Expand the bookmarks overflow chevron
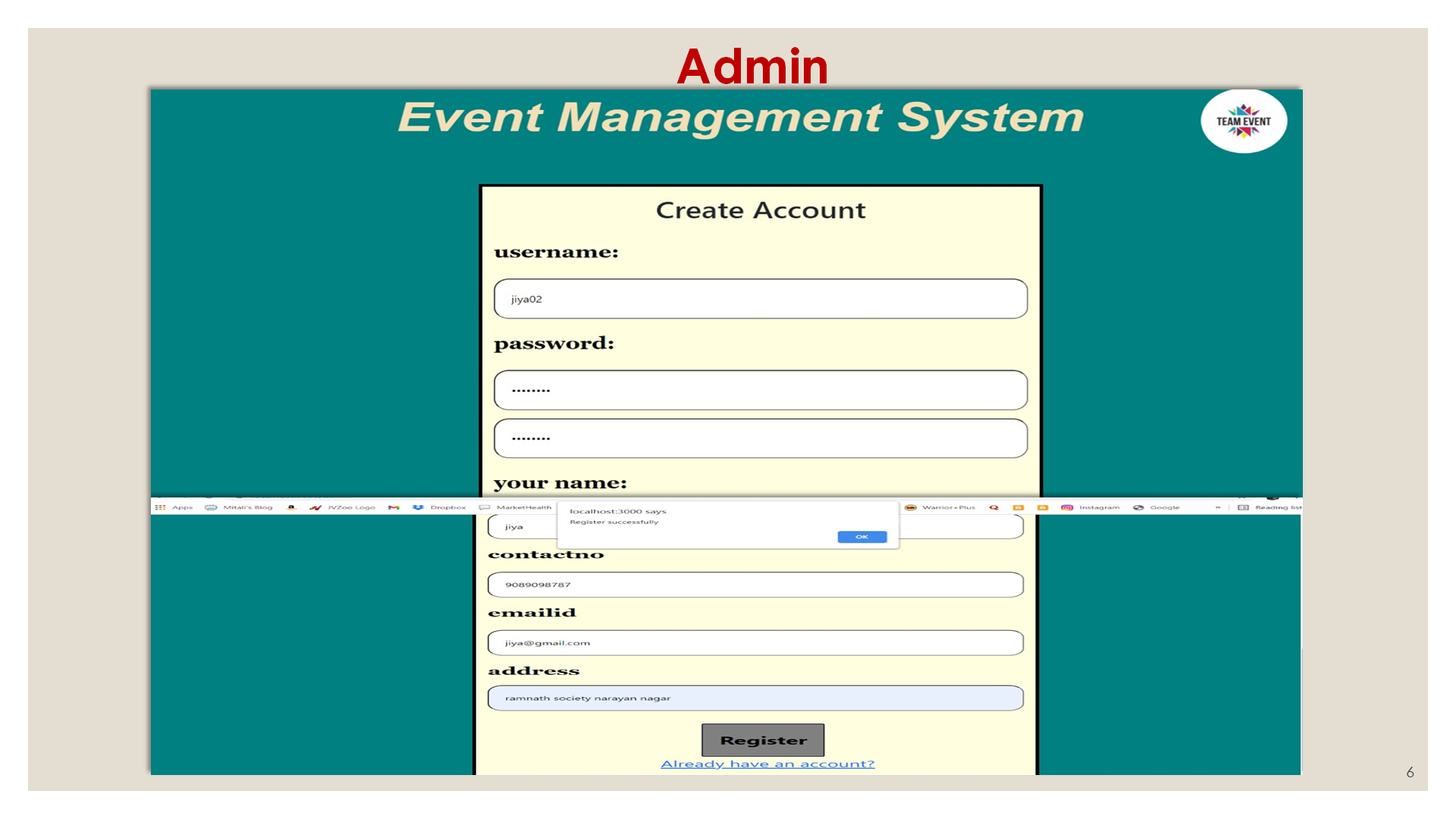Screen dimensions: 1456x819 [1218, 507]
